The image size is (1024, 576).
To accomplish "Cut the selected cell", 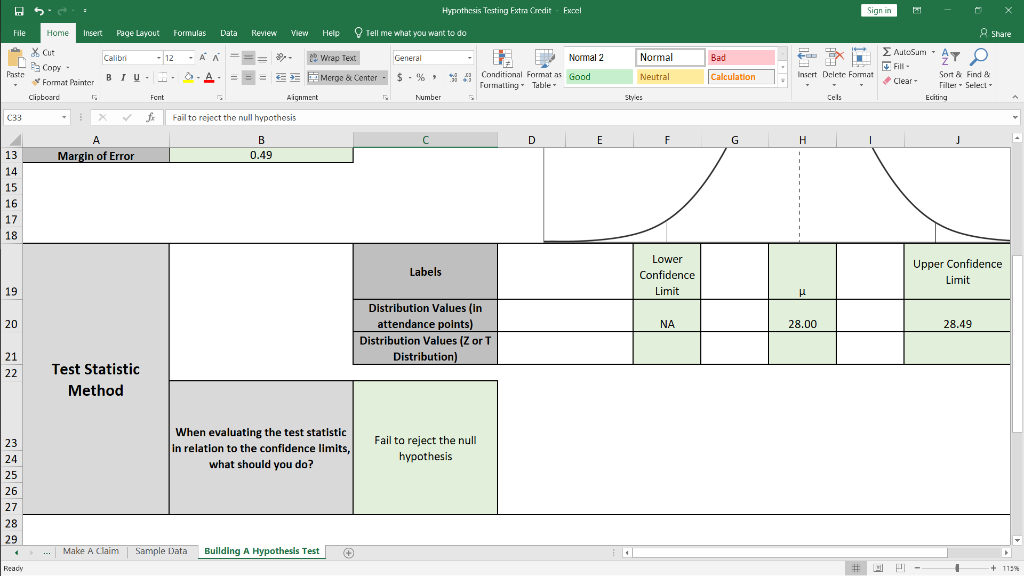I will [x=43, y=52].
